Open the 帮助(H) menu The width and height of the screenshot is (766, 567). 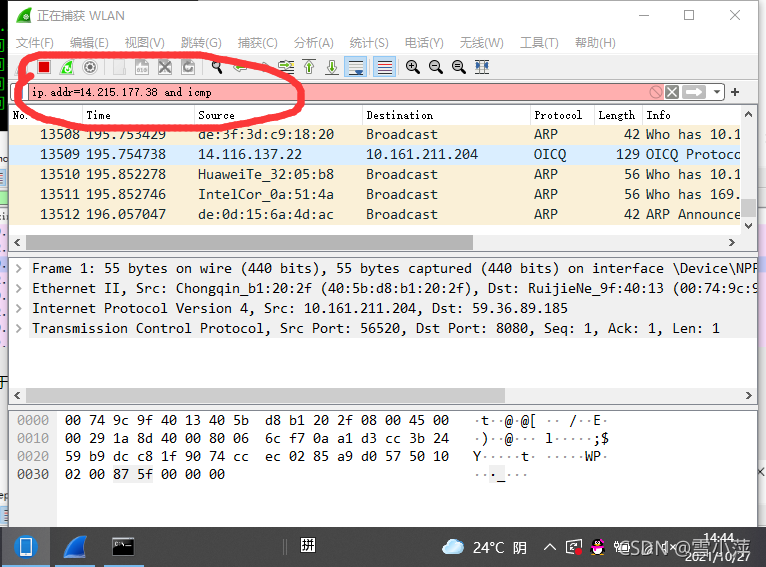pos(595,43)
